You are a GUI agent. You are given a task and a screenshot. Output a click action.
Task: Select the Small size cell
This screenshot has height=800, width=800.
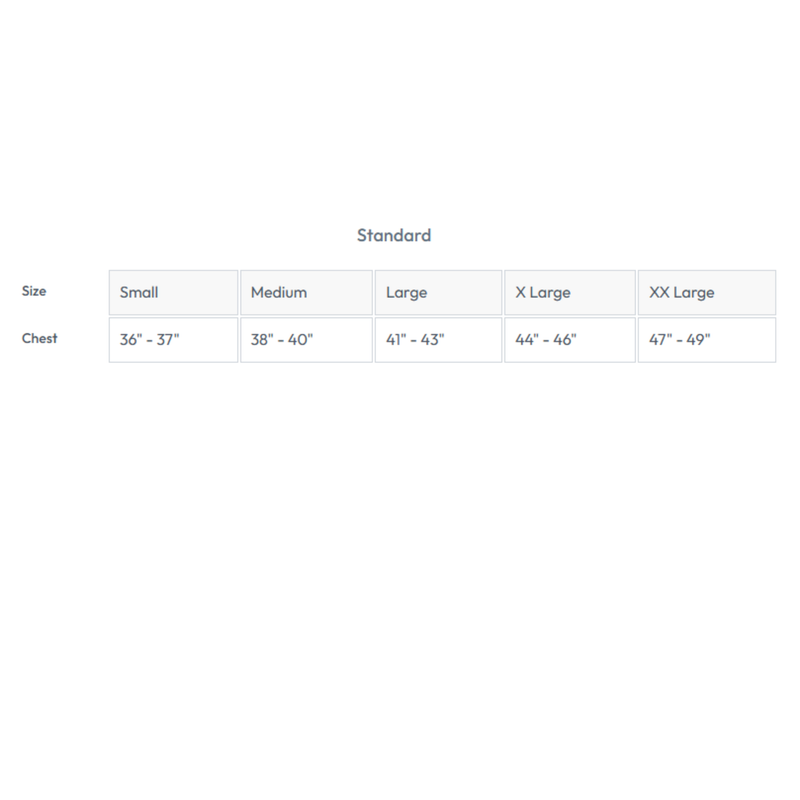click(x=173, y=293)
